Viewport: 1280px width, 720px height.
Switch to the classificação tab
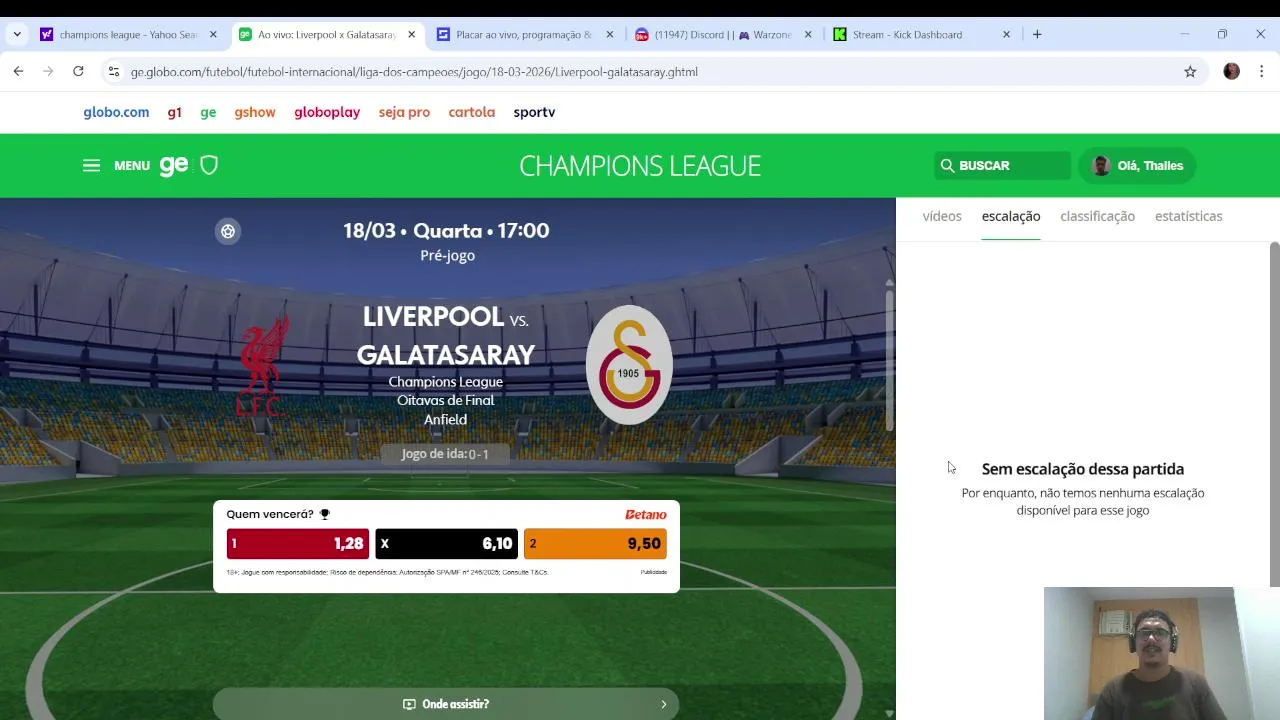(1097, 216)
